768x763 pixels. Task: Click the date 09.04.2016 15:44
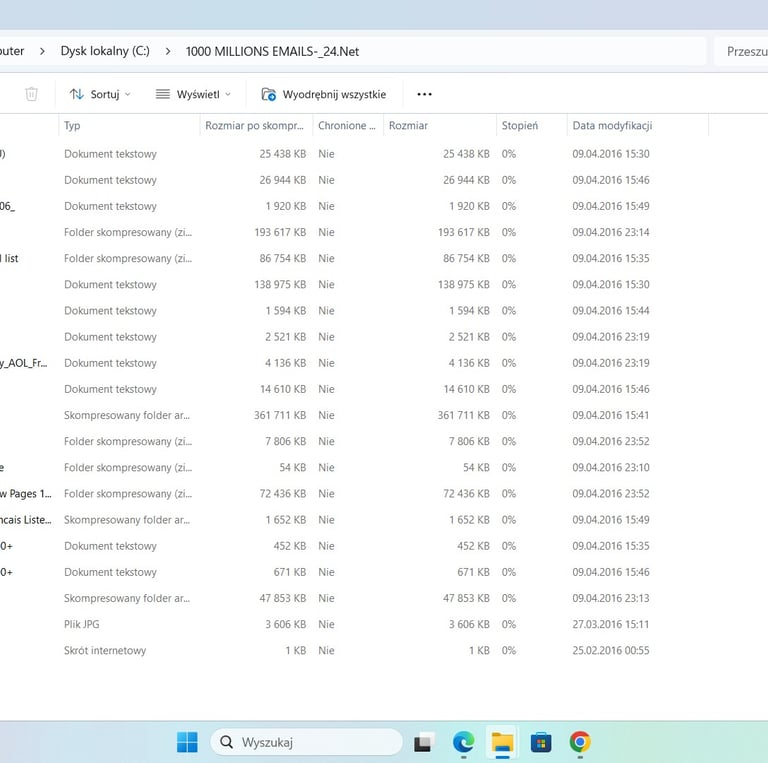tap(610, 311)
